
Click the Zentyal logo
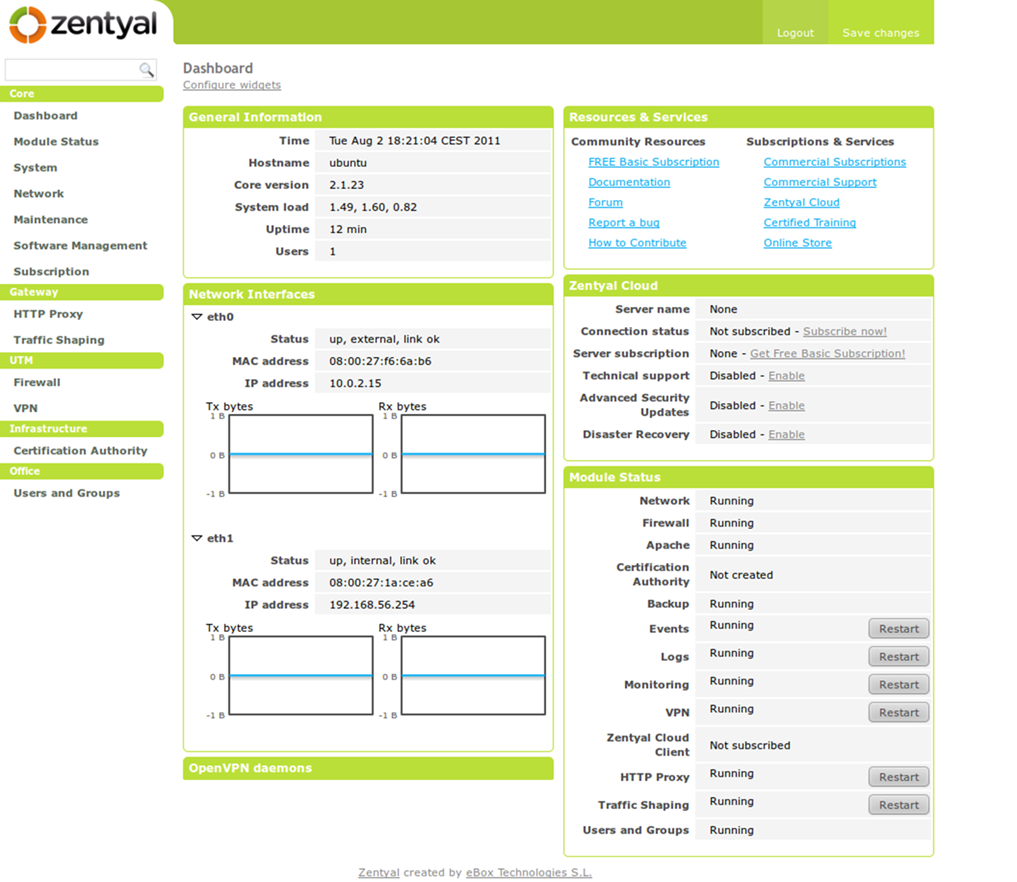(x=83, y=25)
